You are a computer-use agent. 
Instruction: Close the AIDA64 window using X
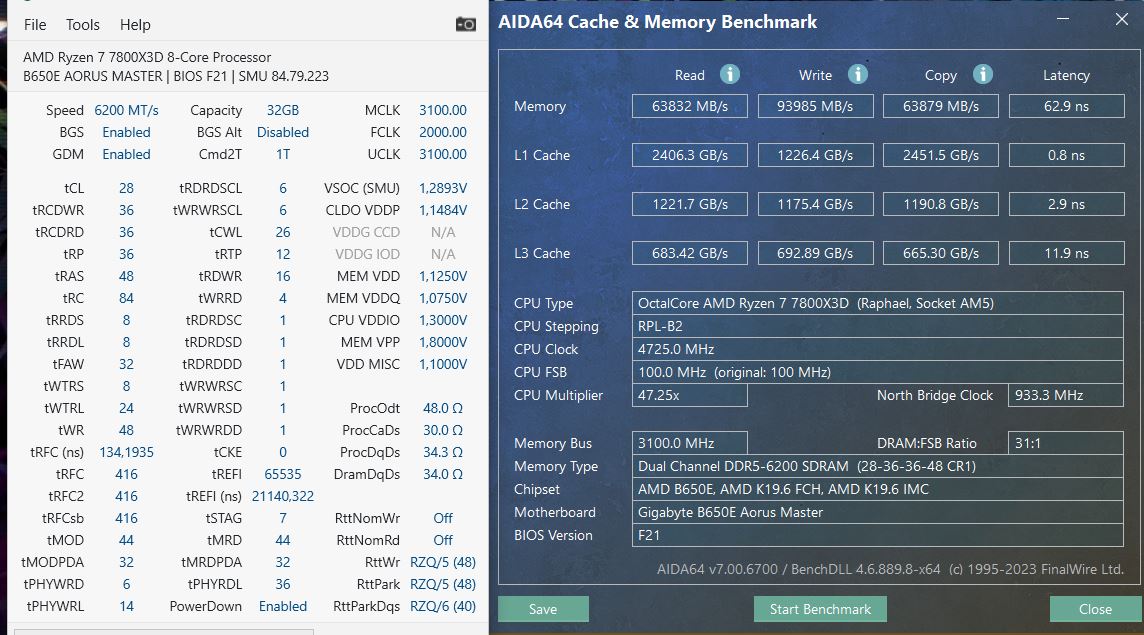[x=1122, y=20]
